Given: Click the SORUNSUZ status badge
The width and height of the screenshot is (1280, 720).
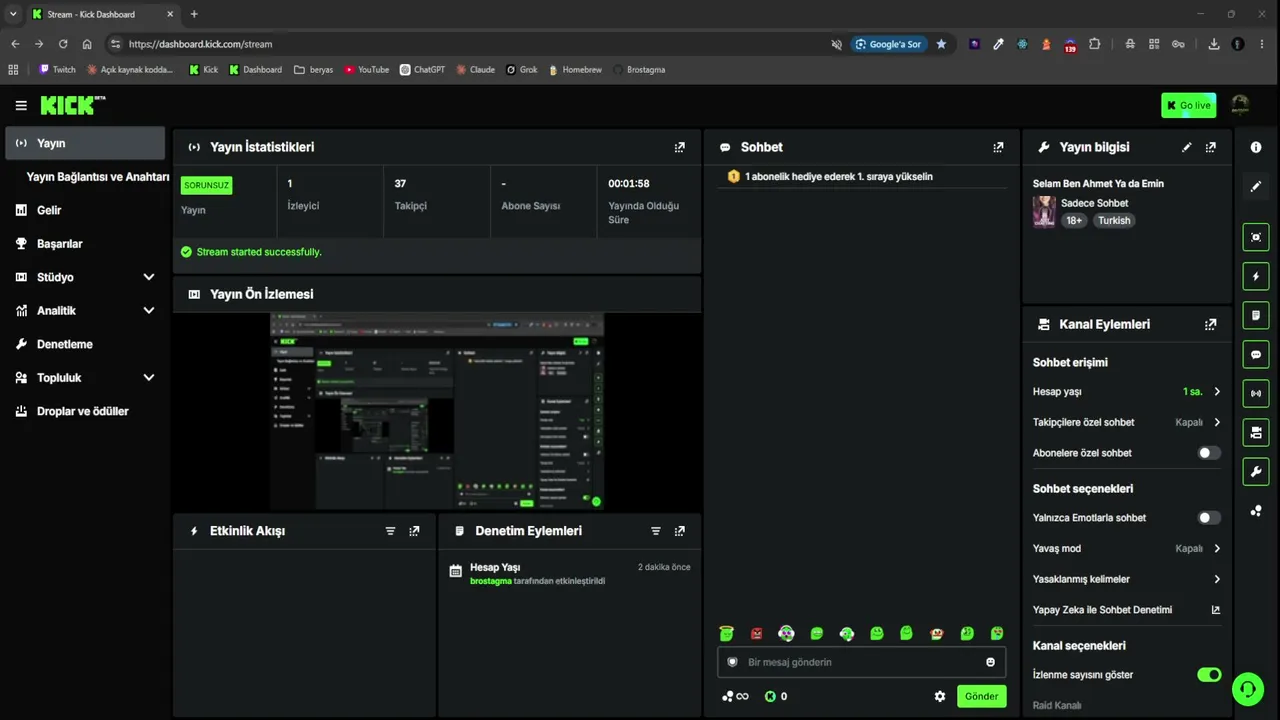Looking at the screenshot, I should [206, 185].
